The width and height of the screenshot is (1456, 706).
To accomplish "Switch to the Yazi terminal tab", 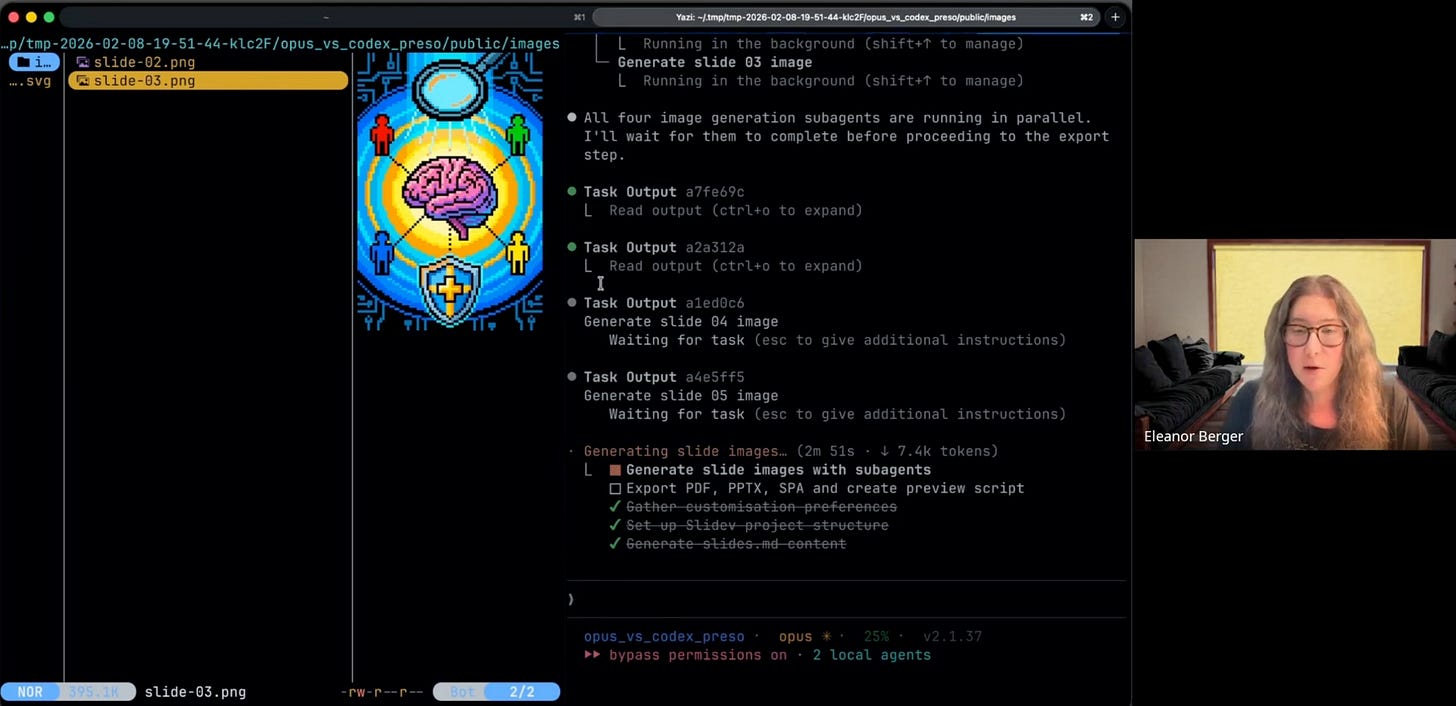I will pos(845,17).
